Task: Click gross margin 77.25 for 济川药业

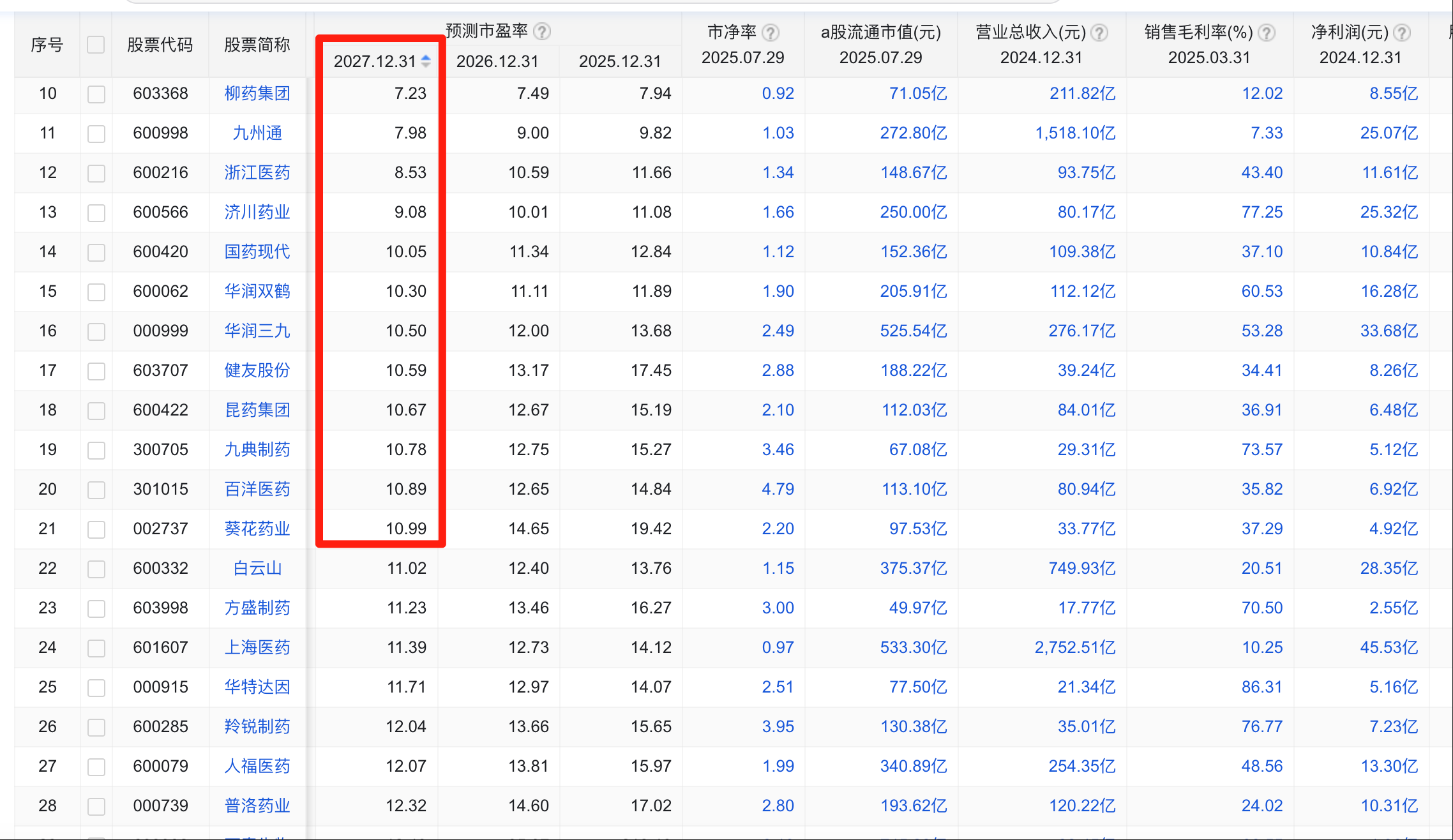Action: click(x=1262, y=212)
